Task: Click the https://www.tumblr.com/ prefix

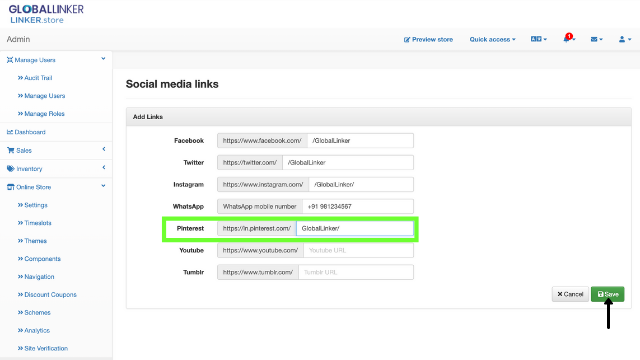Action: [x=258, y=272]
